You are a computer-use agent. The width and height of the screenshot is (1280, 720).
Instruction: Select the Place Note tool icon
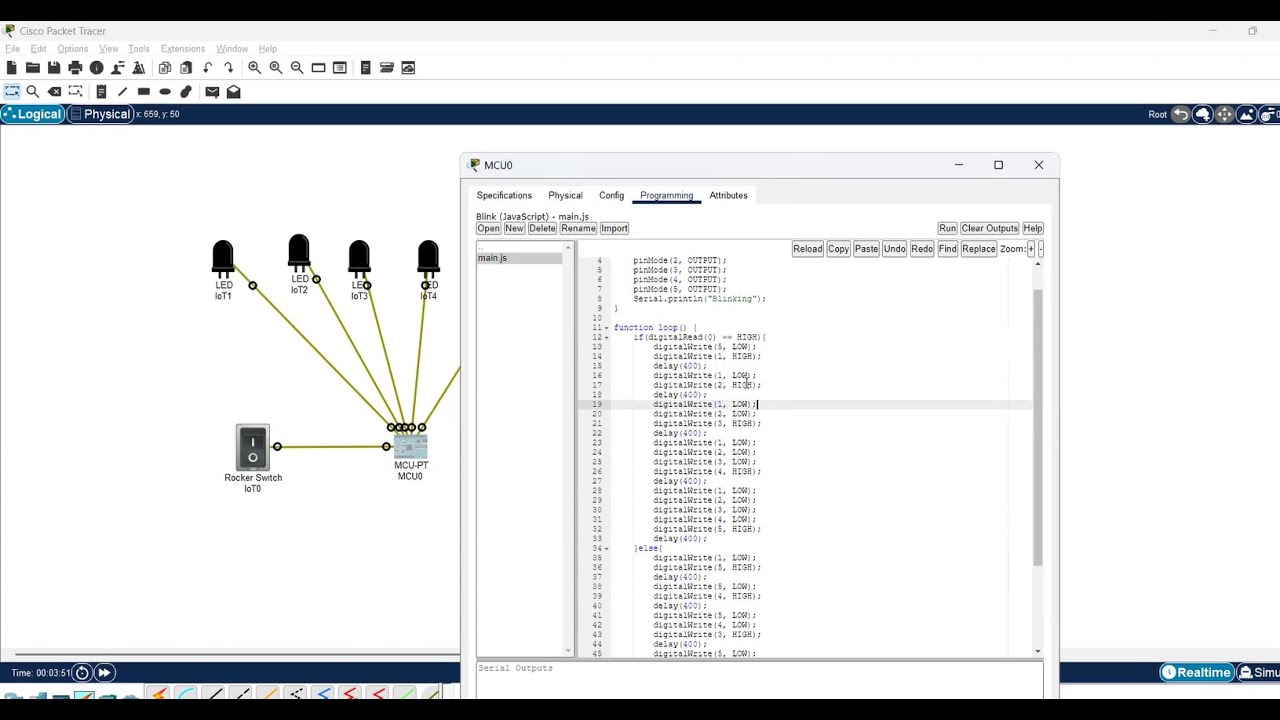tap(101, 92)
